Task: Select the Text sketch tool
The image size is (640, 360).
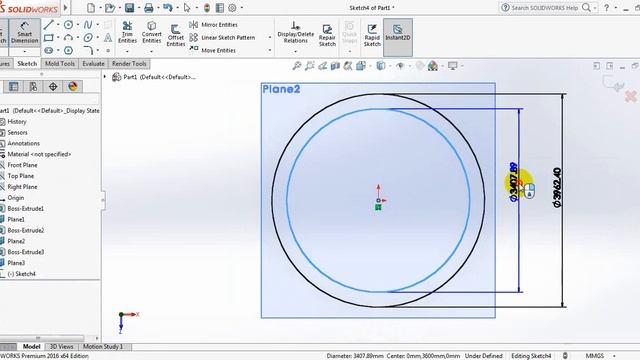Action: 108,38
